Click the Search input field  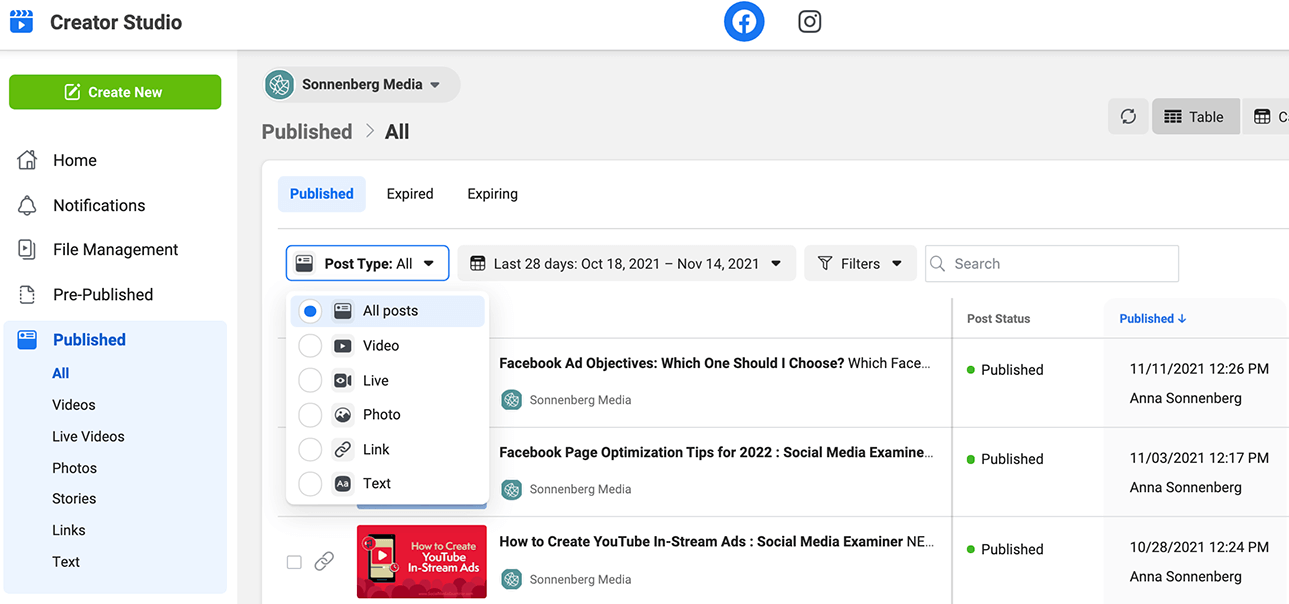(1052, 264)
